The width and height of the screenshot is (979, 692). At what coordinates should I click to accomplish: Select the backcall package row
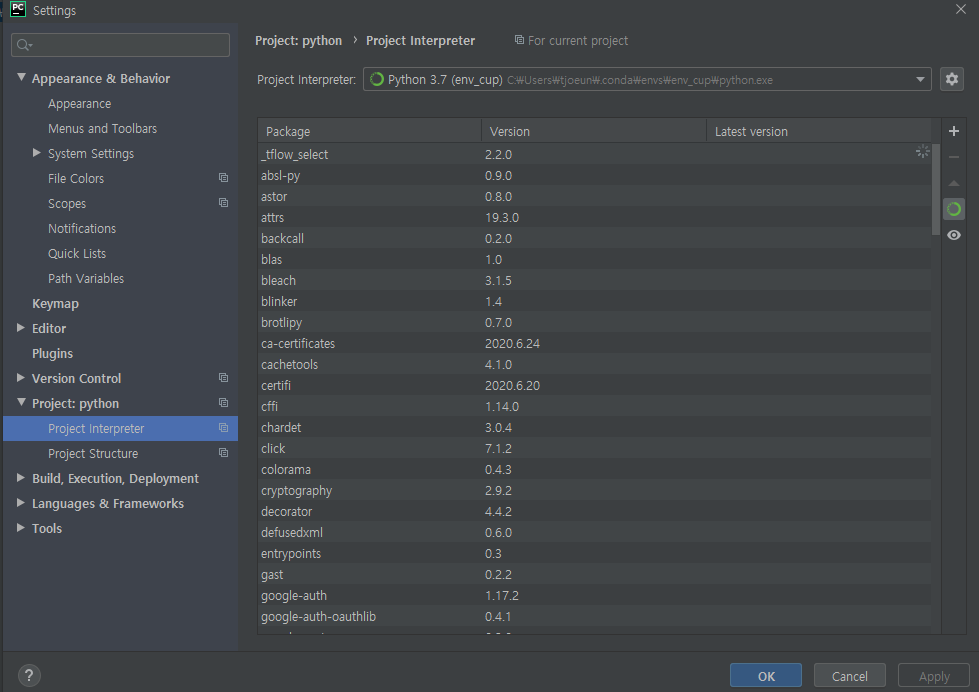[594, 239]
